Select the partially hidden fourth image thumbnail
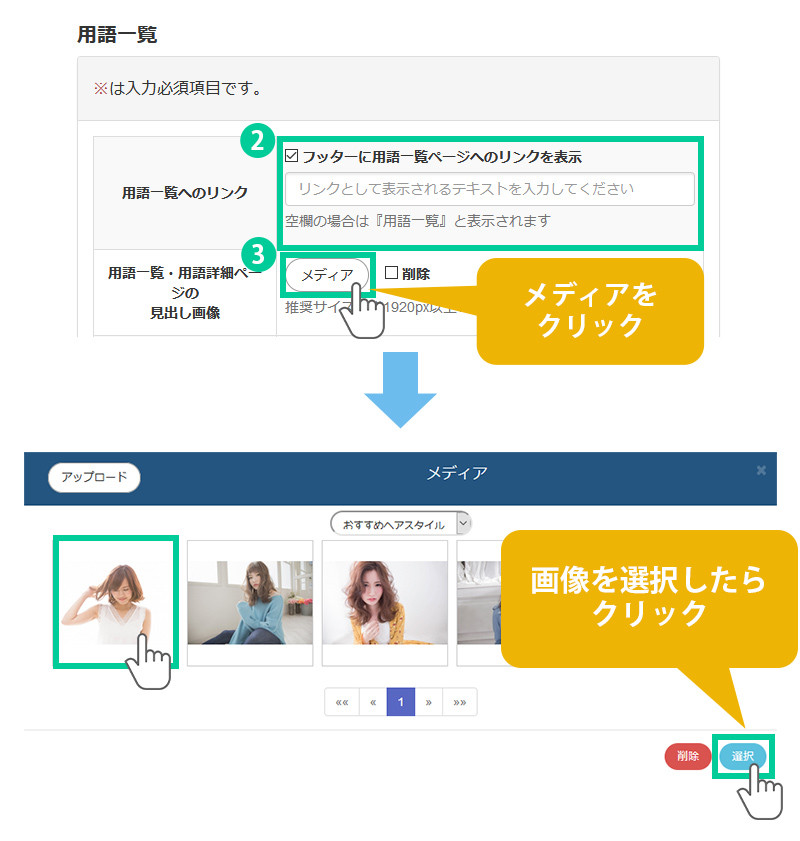Screen dimensions: 800x841 pos(478,602)
